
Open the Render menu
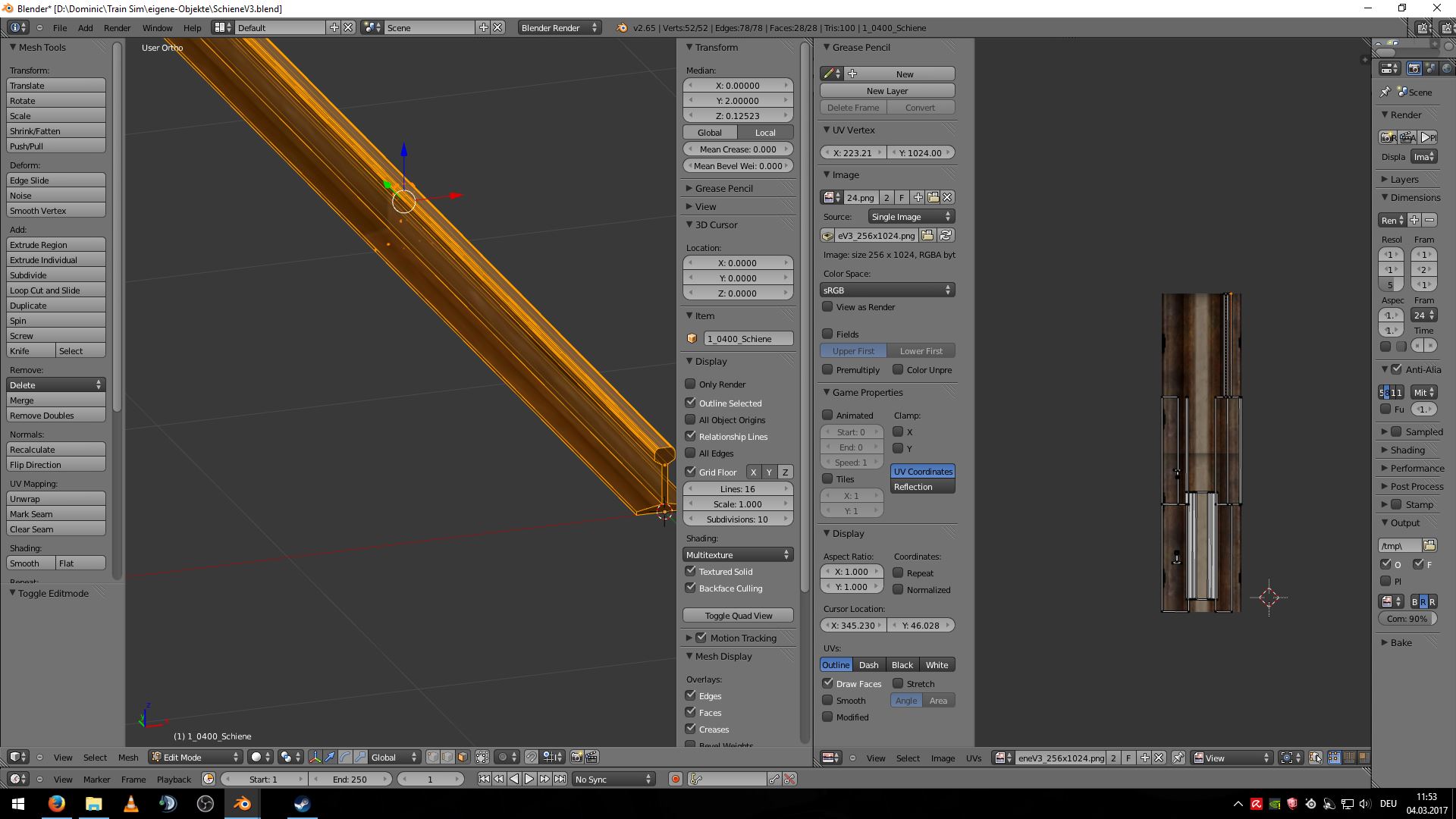click(x=117, y=27)
